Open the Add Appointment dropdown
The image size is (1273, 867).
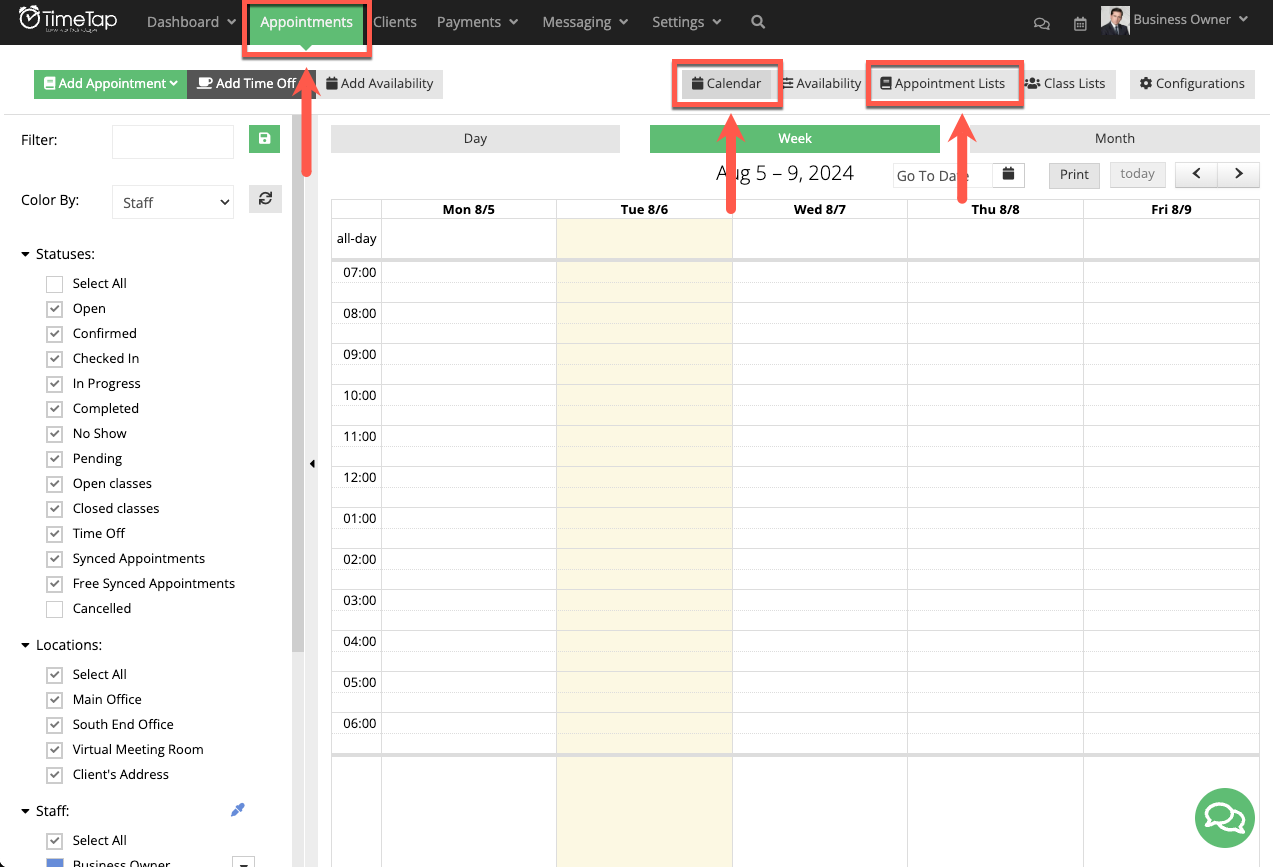point(109,84)
